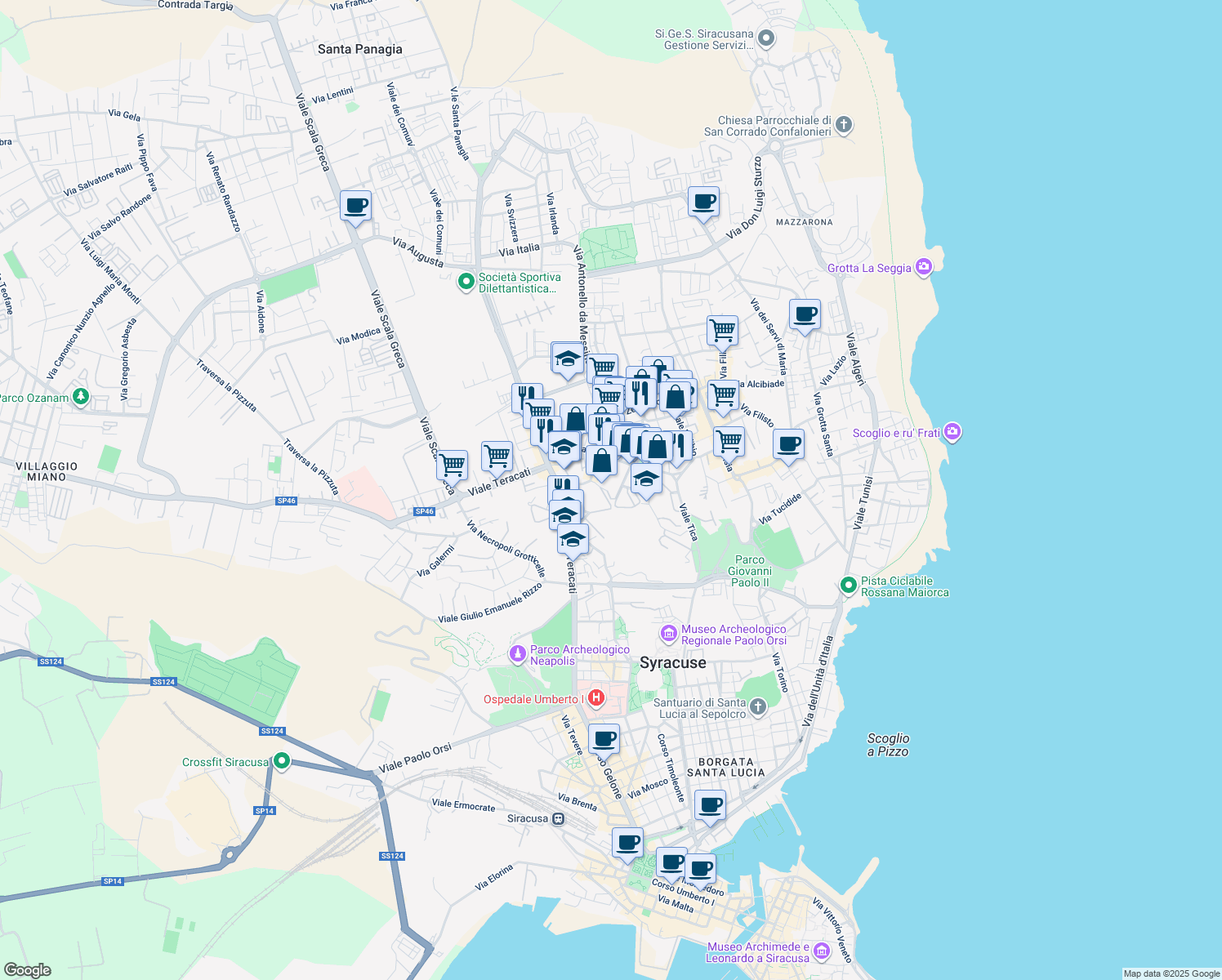Click the Syracuse city label
Screen dimensions: 1222x980
pyautogui.click(x=673, y=662)
